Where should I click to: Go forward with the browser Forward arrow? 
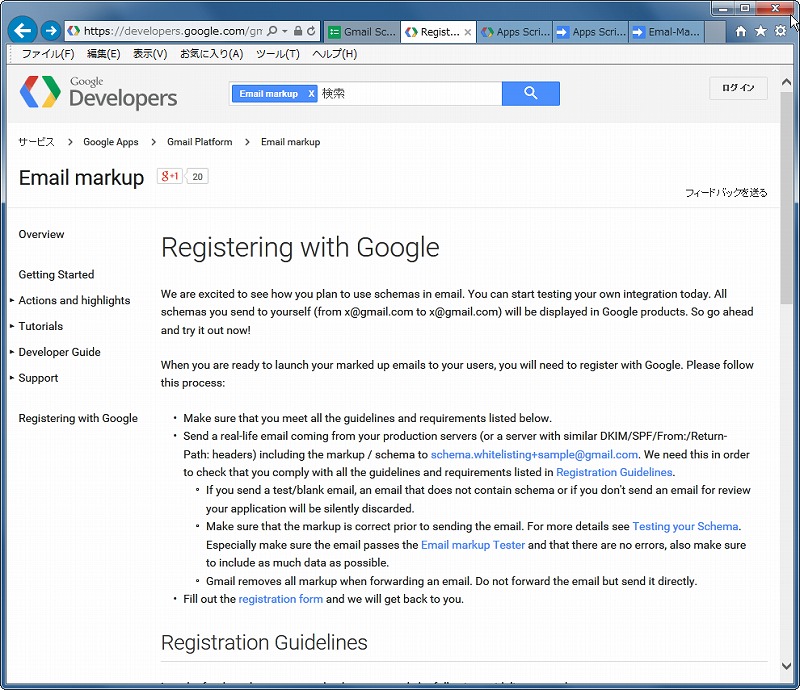click(x=51, y=31)
